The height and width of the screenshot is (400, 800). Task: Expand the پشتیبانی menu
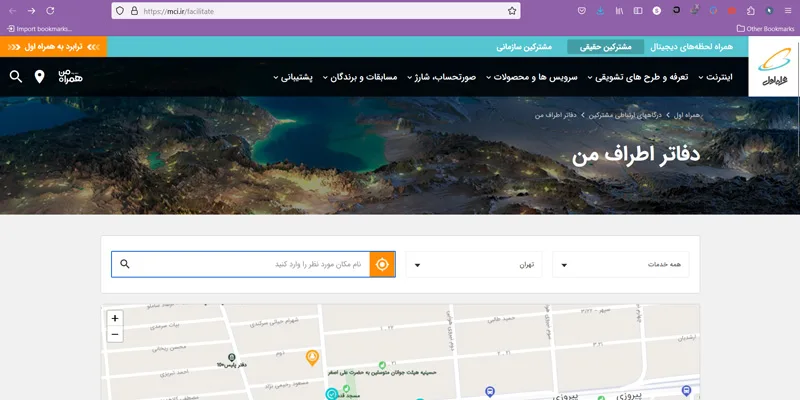tap(293, 77)
